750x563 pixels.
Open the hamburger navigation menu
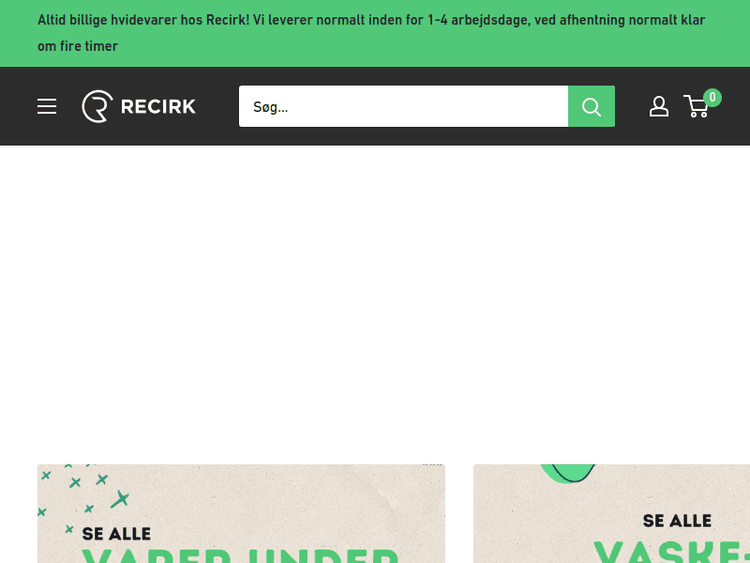click(x=46, y=106)
